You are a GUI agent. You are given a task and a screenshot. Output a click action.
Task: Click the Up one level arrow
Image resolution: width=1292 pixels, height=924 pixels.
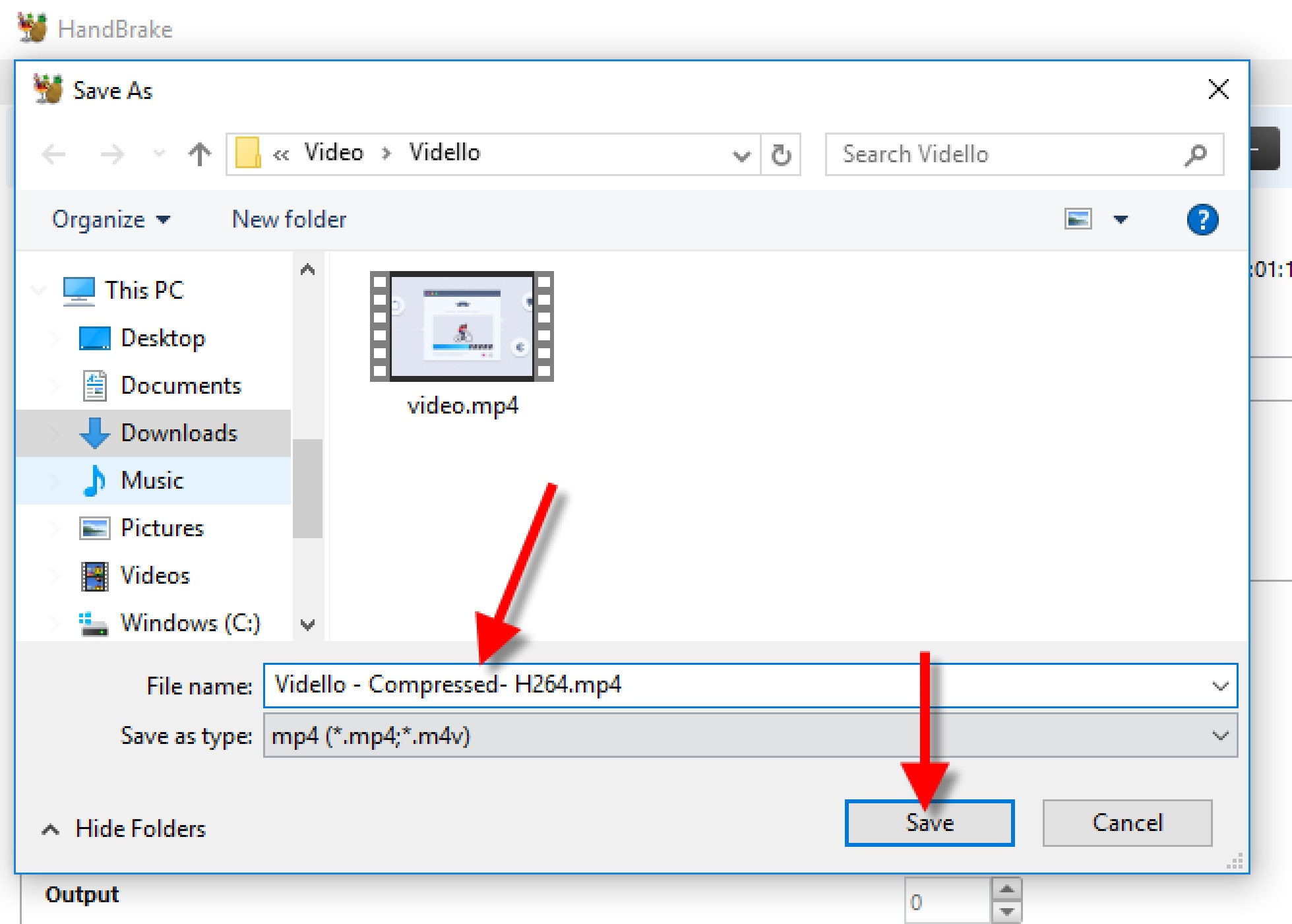(x=199, y=154)
